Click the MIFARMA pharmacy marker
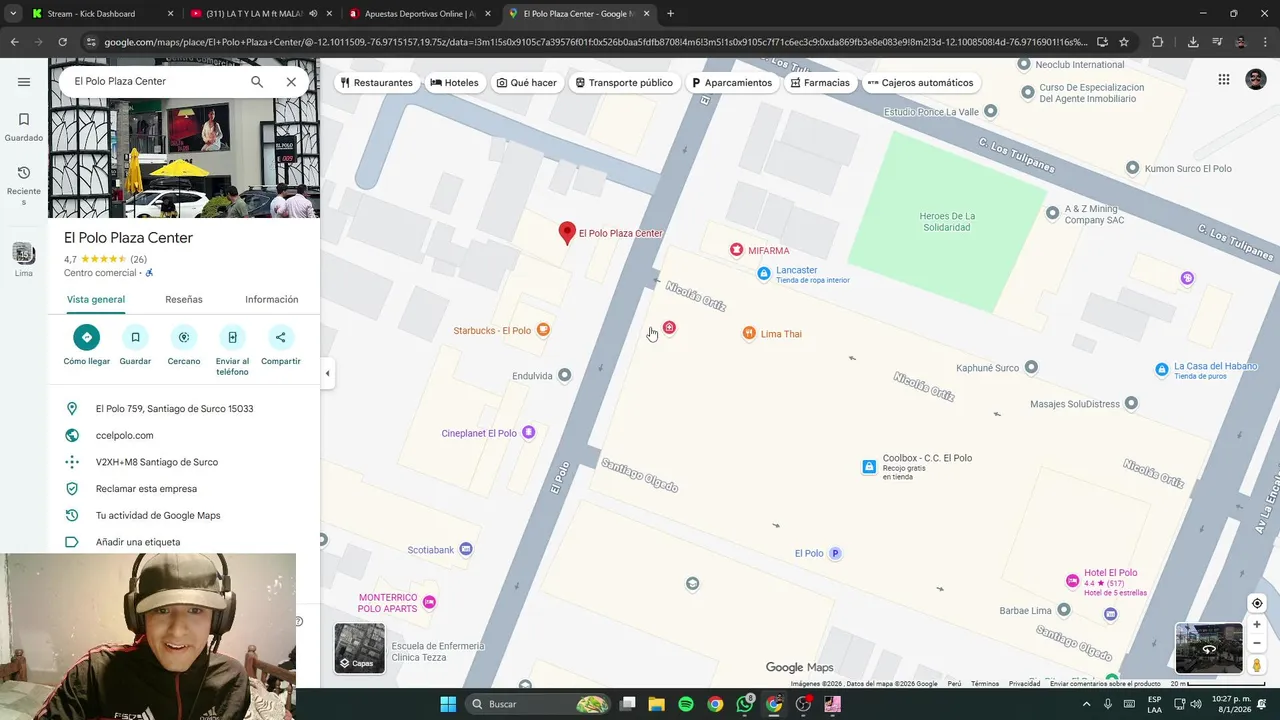1280x720 pixels. pyautogui.click(x=737, y=250)
